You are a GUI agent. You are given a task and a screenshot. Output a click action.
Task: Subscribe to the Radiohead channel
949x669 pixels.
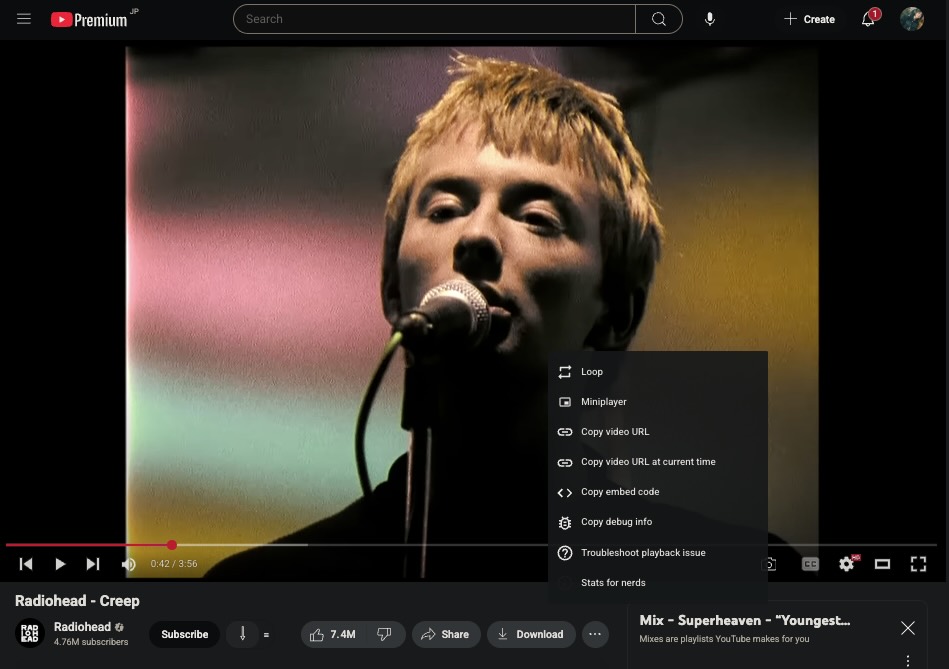pos(185,634)
